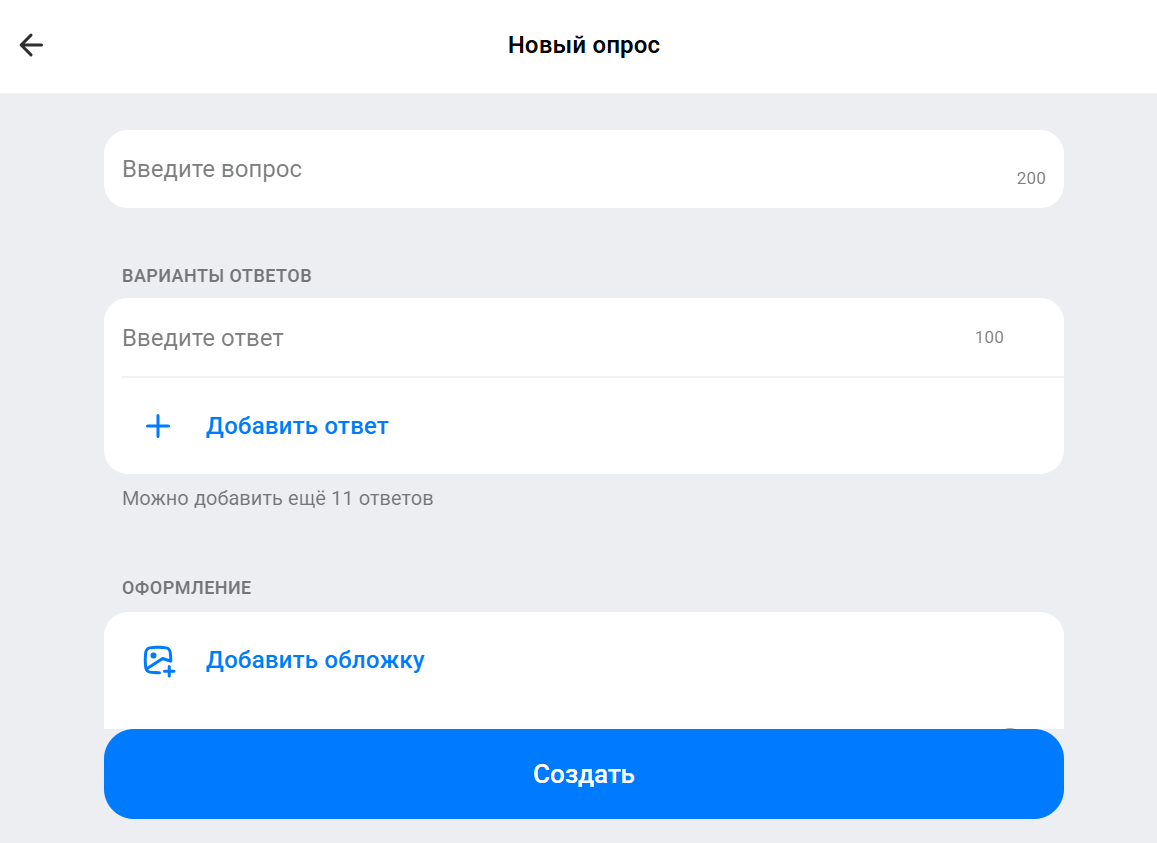Click the "Добавить обложку" link
Viewport: 1157px width, 843px height.
[315, 660]
